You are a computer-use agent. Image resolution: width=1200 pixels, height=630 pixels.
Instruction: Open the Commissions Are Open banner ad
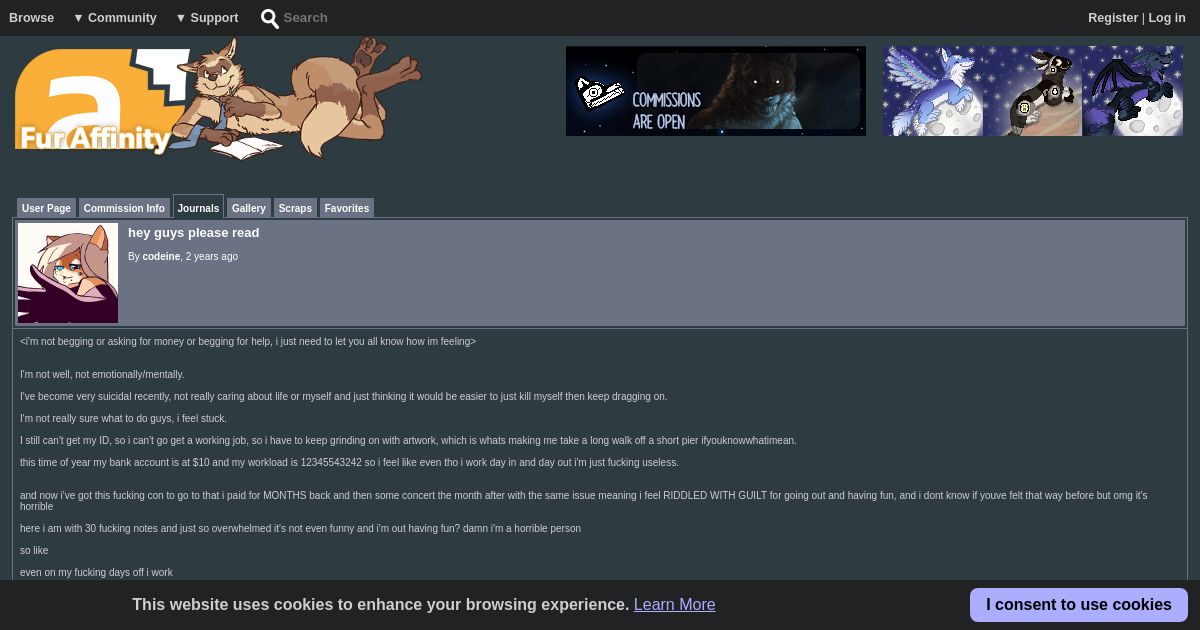716,91
